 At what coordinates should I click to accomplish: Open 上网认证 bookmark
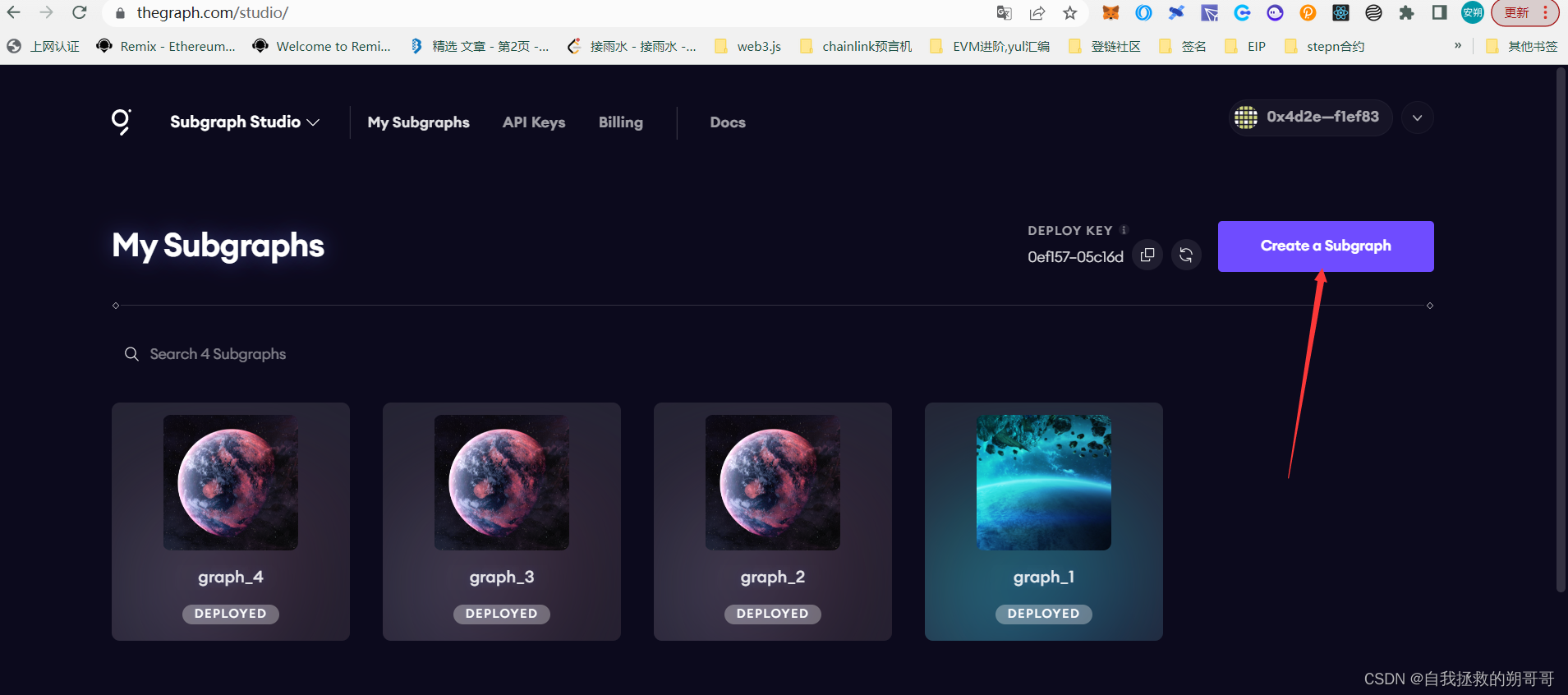pyautogui.click(x=44, y=46)
